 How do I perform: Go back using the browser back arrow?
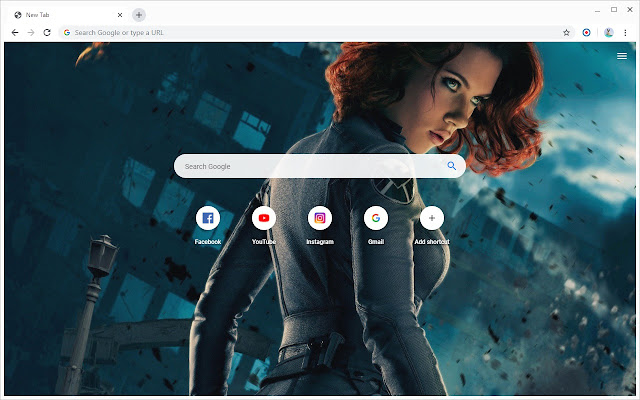tap(15, 33)
